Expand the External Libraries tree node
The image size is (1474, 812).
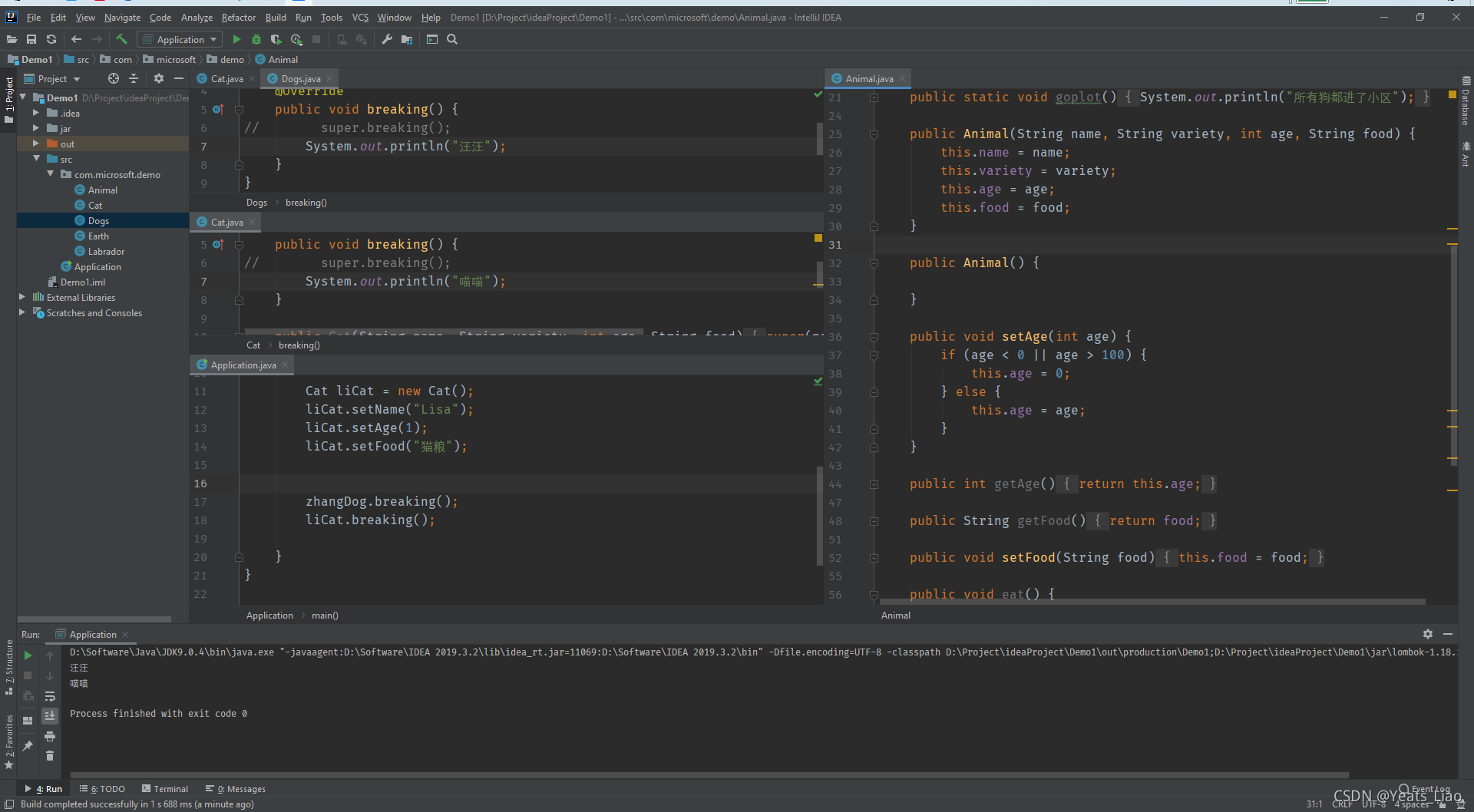(x=22, y=297)
